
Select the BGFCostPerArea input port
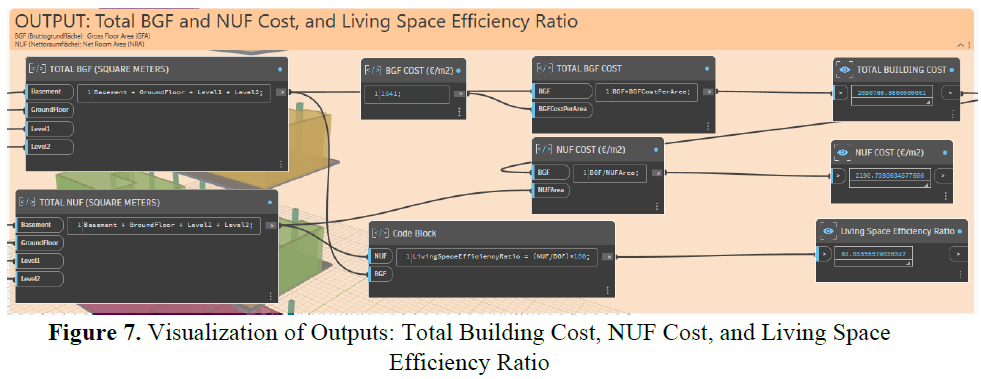[562, 108]
